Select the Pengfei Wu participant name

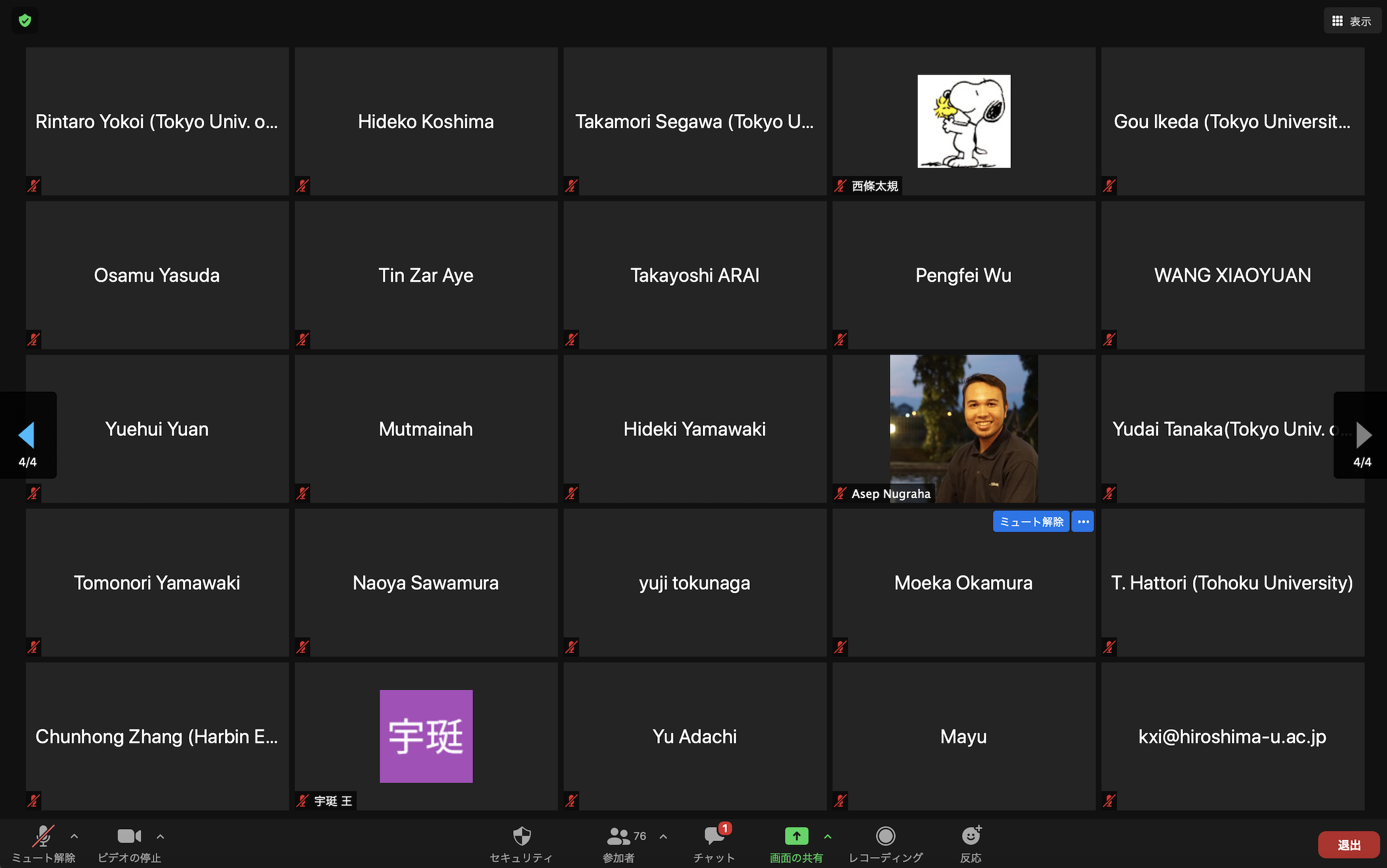point(963,275)
